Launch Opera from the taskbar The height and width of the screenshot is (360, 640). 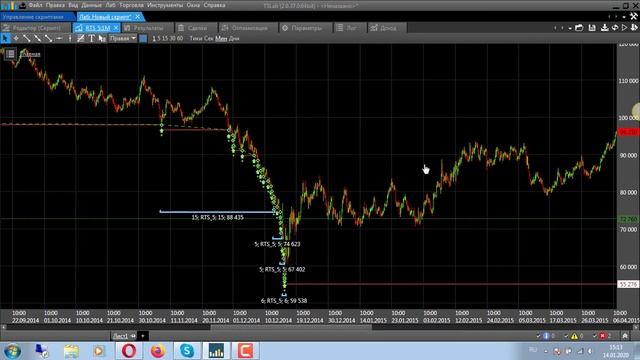(x=129, y=351)
